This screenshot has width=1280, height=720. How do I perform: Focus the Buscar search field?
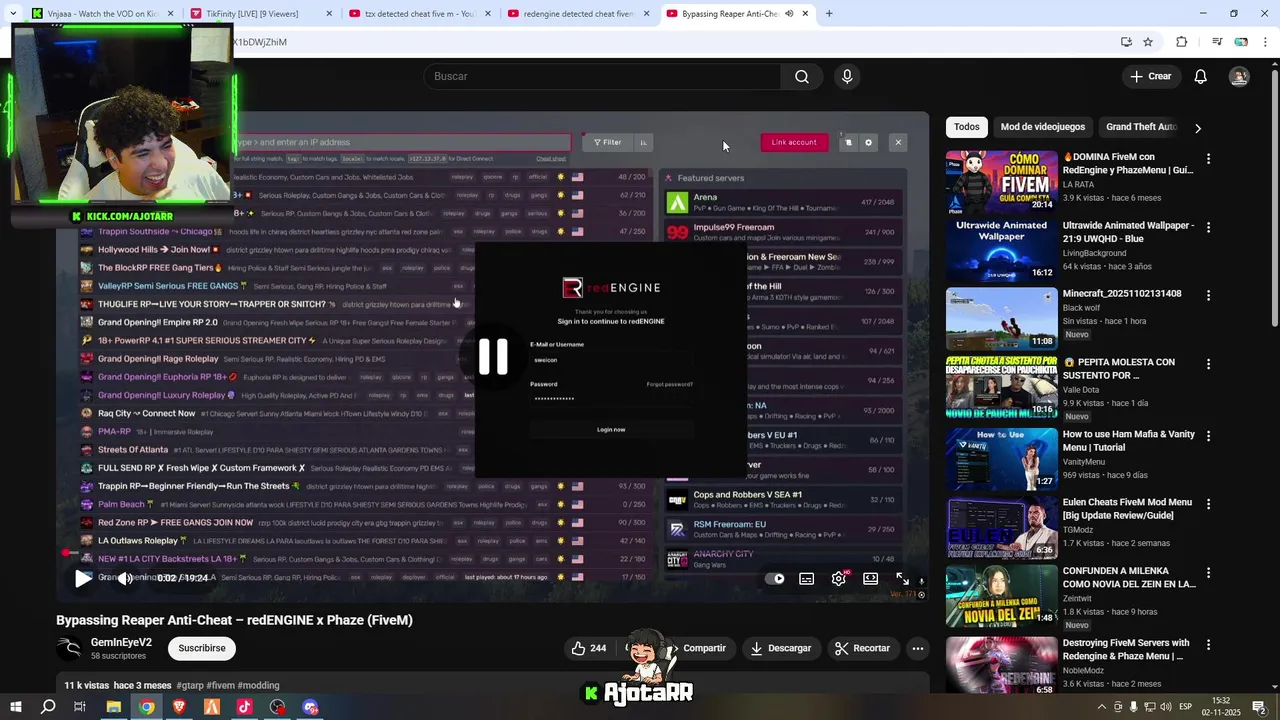pos(603,76)
